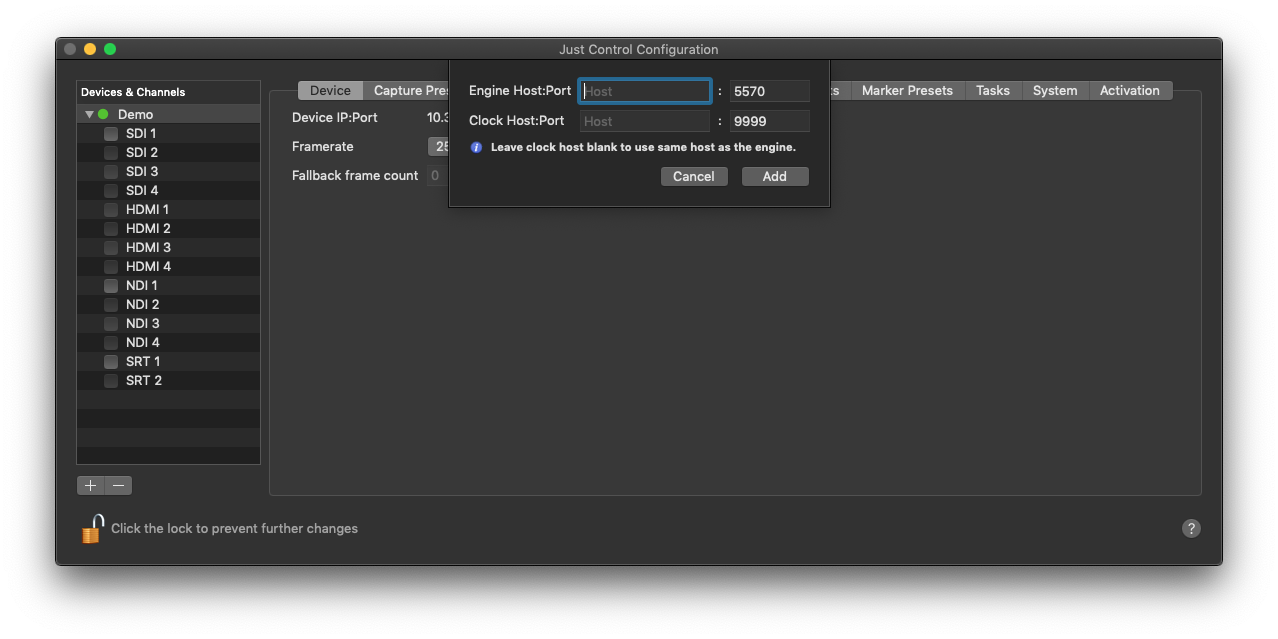
Task: Click the Devices & Channels header
Action: click(x=133, y=92)
